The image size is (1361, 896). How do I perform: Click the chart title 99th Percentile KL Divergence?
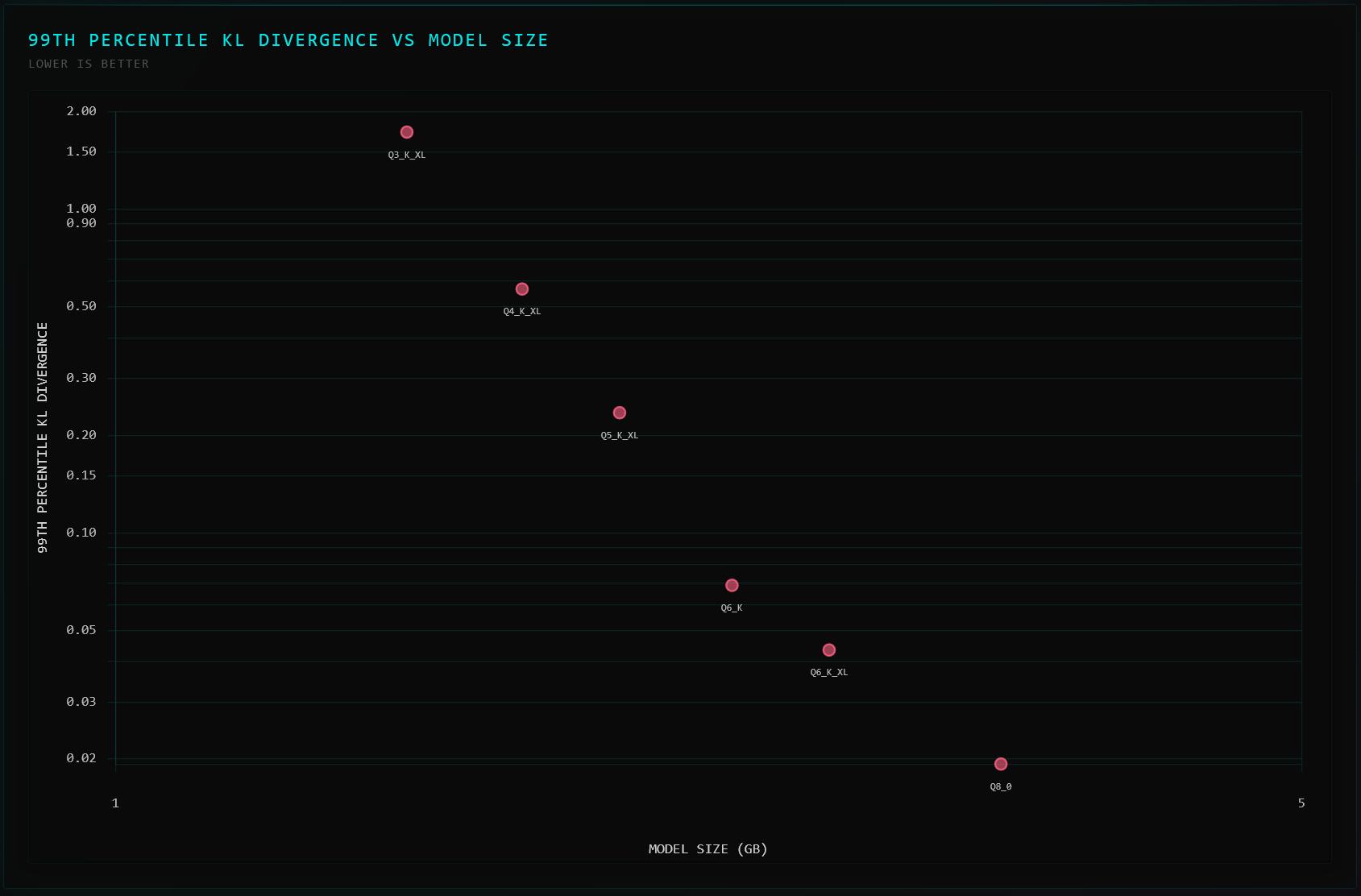pyautogui.click(x=288, y=40)
